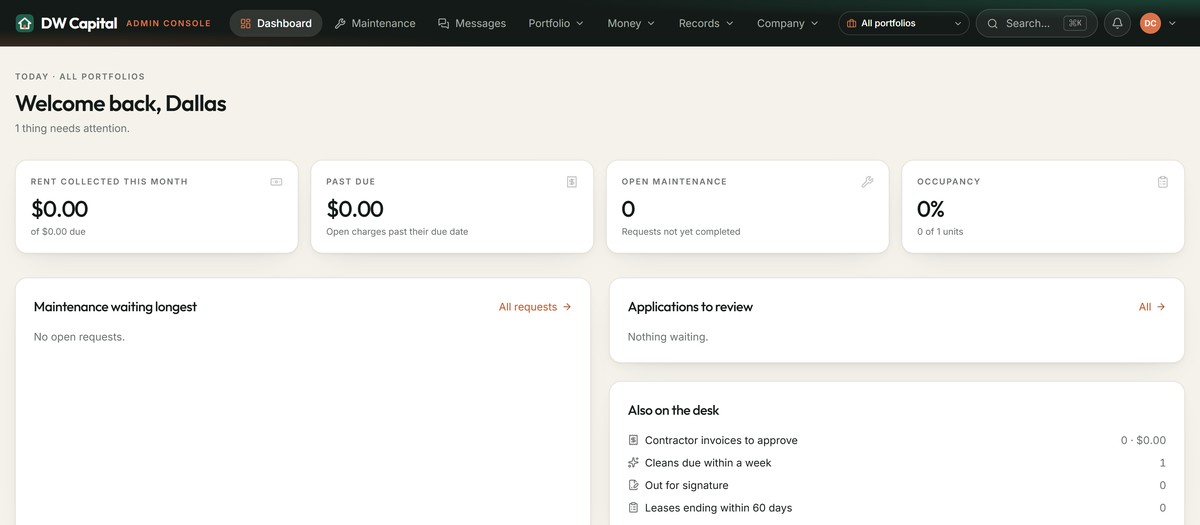Click the '0 · $0.00' invoices value

pyautogui.click(x=1143, y=440)
